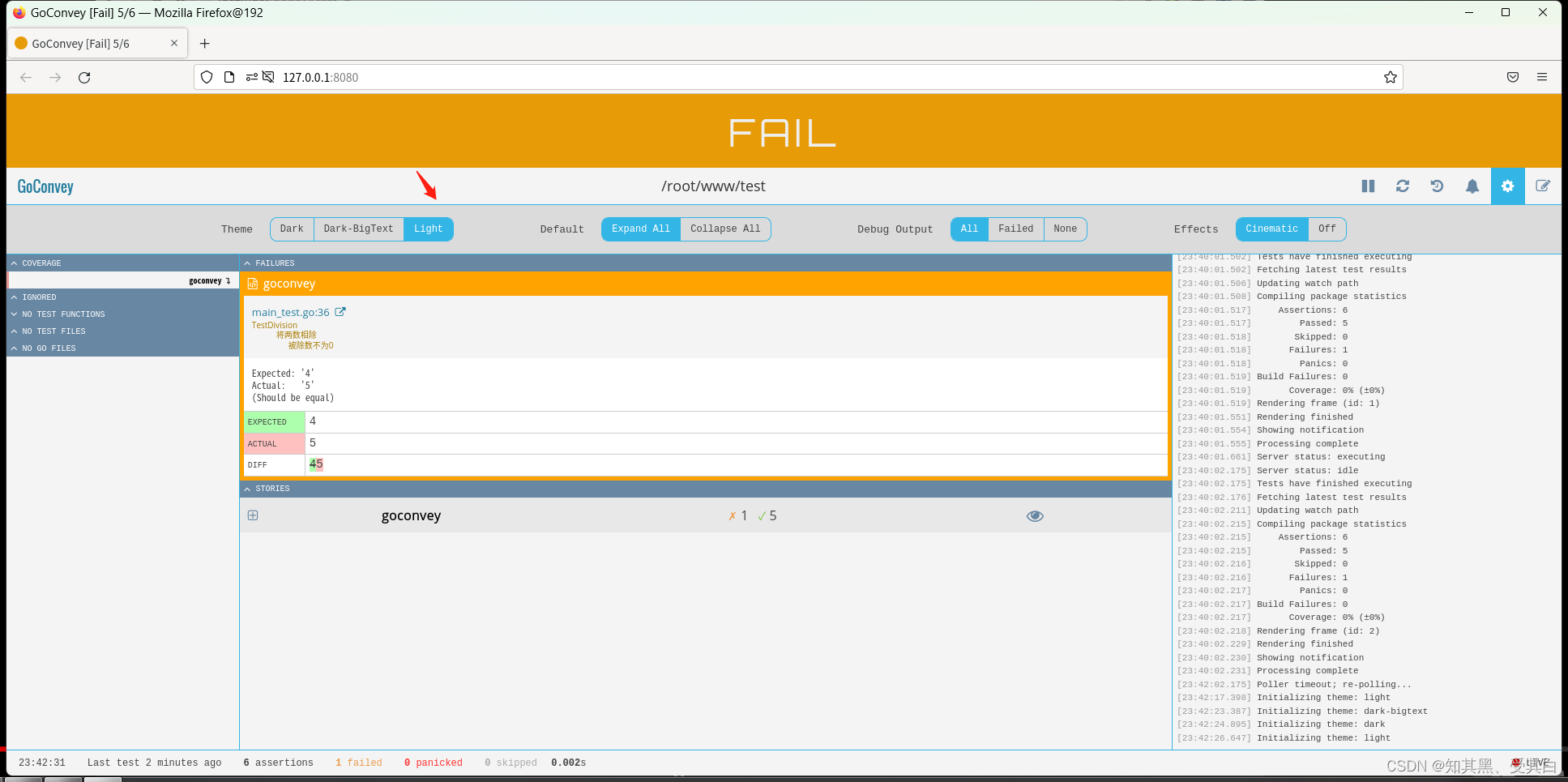Click the Save to Pocket icon

click(1513, 78)
